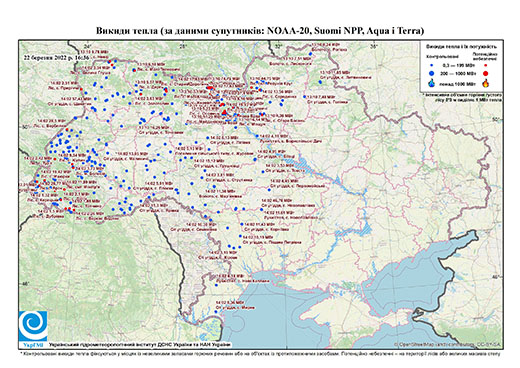Click the UkrGMI spiral logo
Image resolution: width=520 pixels, height=368 pixels.
[33, 326]
